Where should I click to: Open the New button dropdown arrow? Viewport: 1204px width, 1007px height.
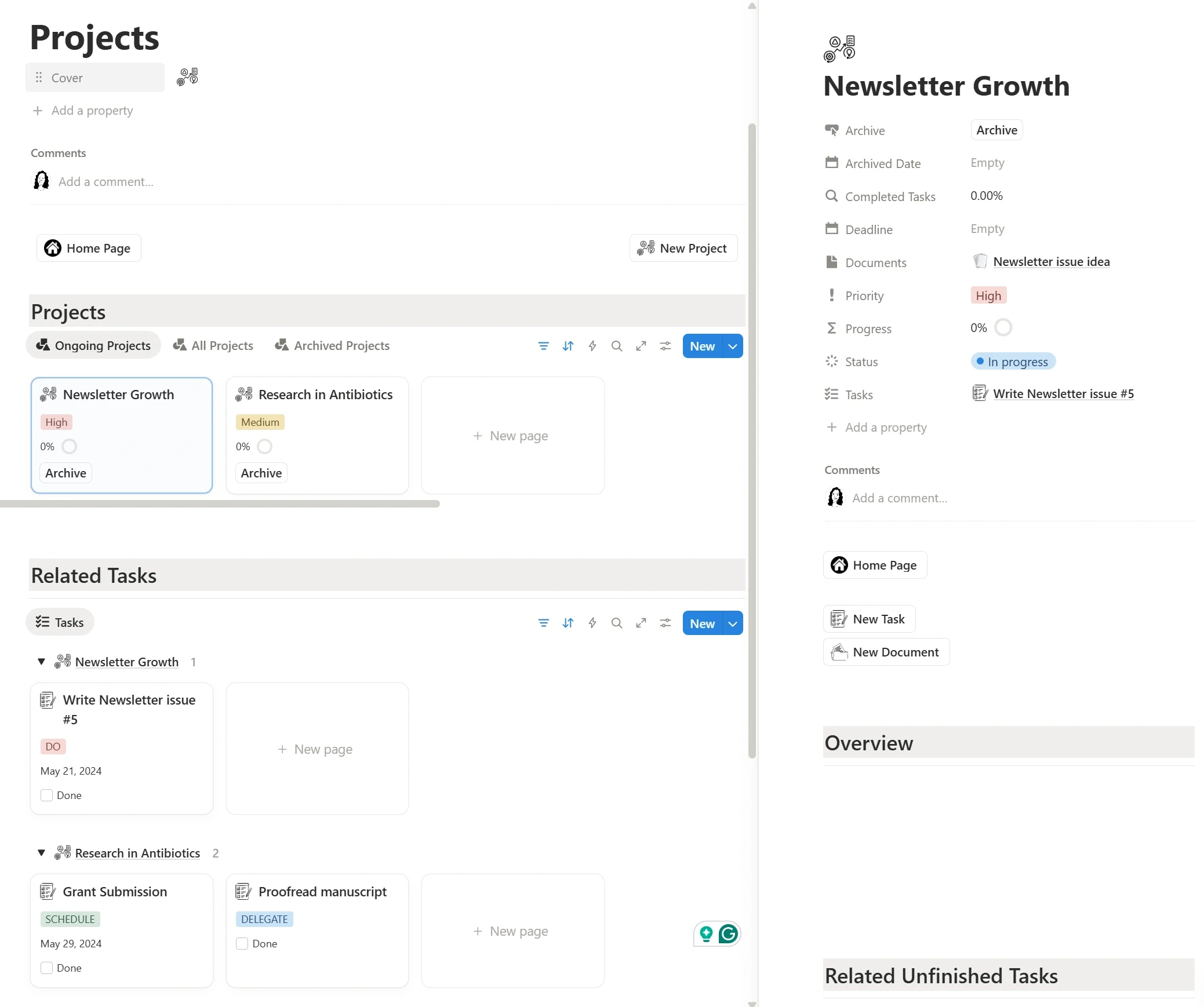[x=732, y=346]
